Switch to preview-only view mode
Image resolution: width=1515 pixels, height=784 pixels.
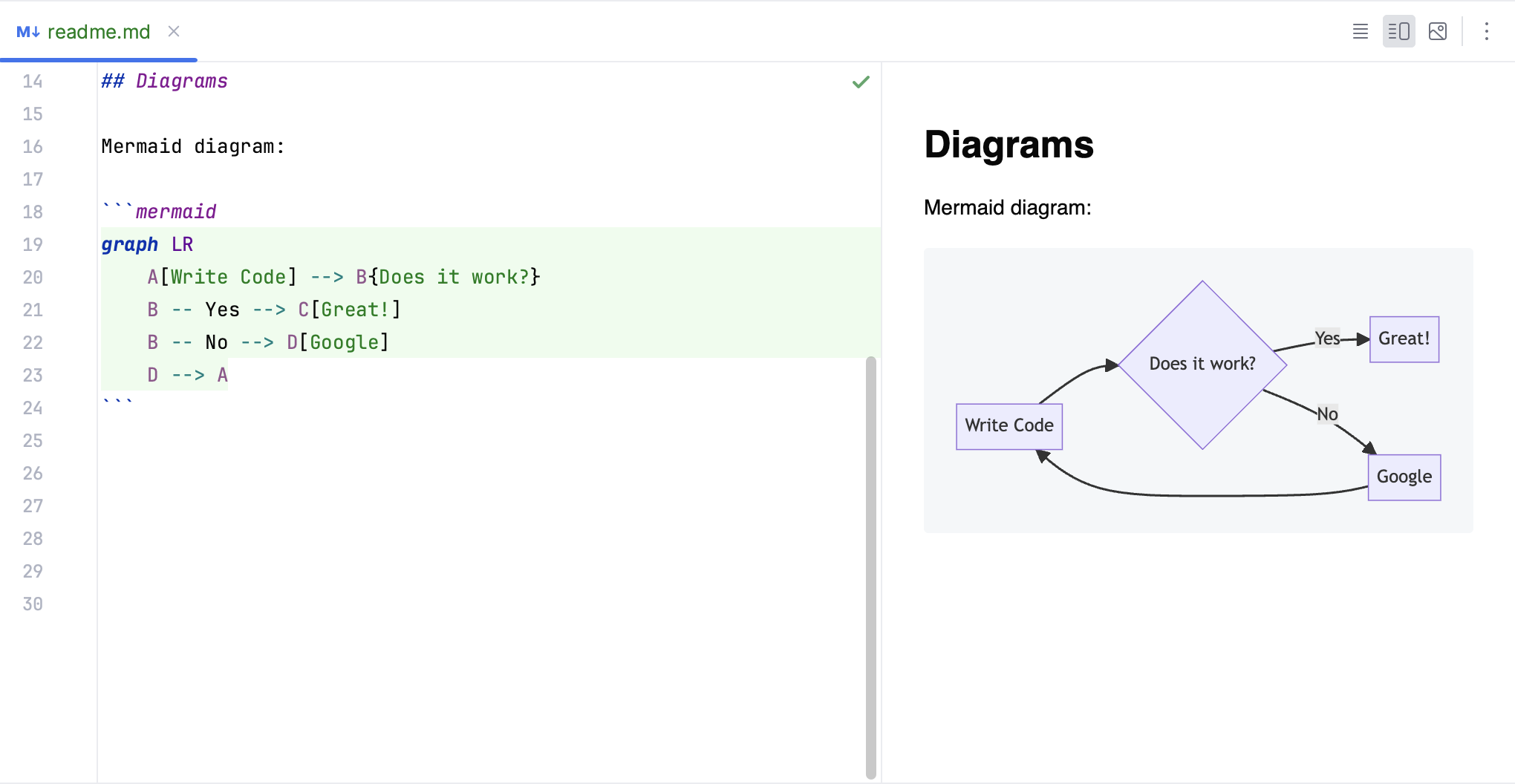coord(1438,31)
